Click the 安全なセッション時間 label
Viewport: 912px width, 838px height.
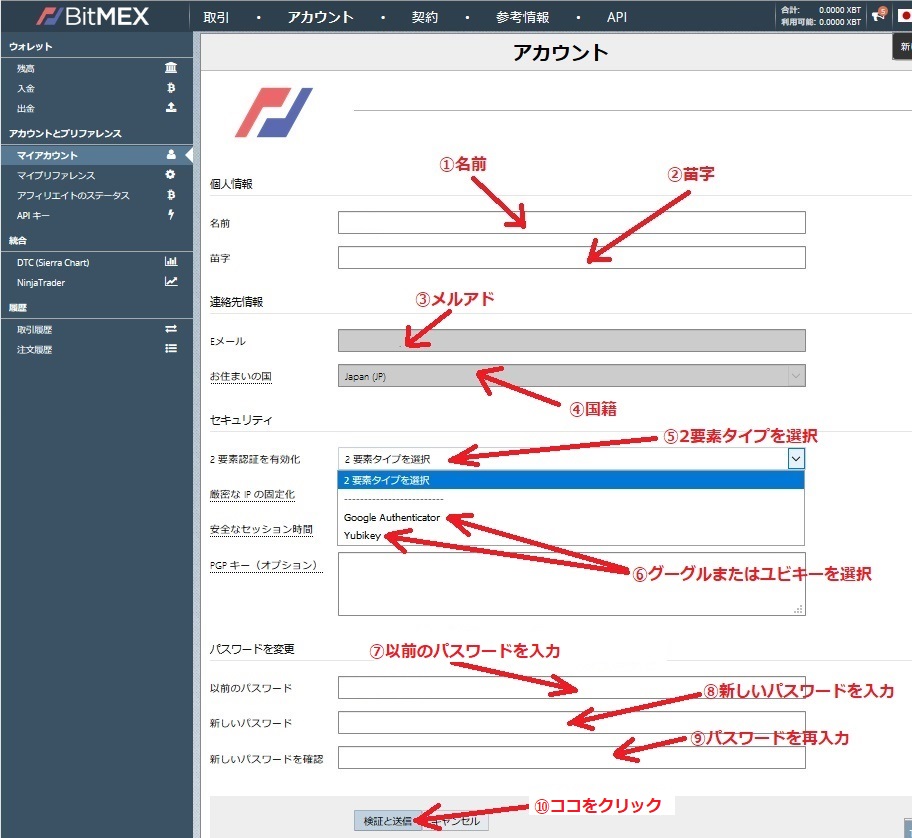click(261, 529)
